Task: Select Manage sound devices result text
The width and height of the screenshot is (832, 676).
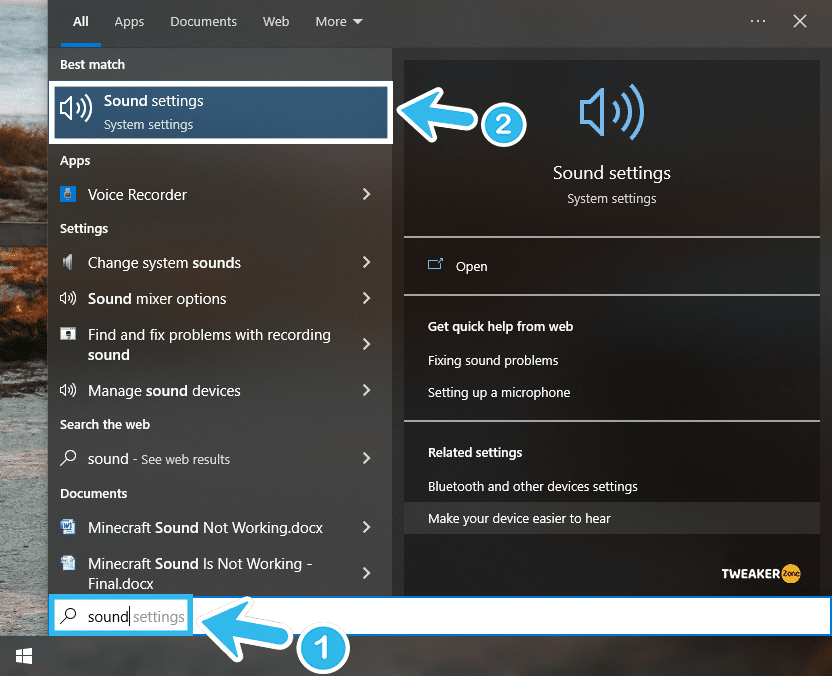Action: [164, 391]
